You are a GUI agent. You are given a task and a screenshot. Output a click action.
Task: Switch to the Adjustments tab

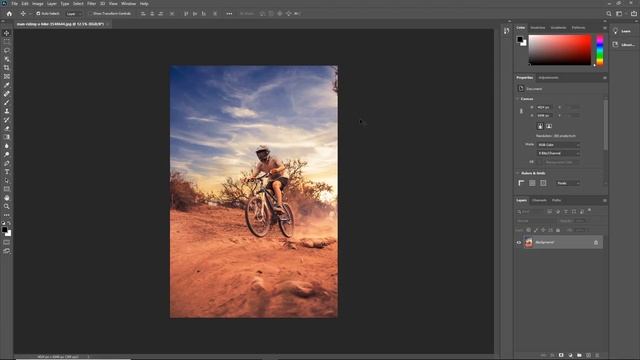[x=548, y=78]
